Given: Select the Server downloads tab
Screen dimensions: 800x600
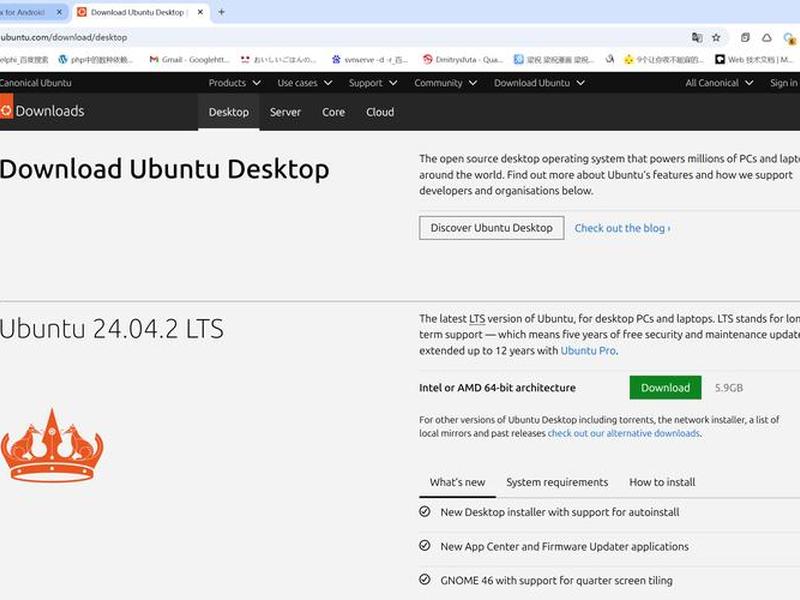Looking at the screenshot, I should pyautogui.click(x=285, y=112).
